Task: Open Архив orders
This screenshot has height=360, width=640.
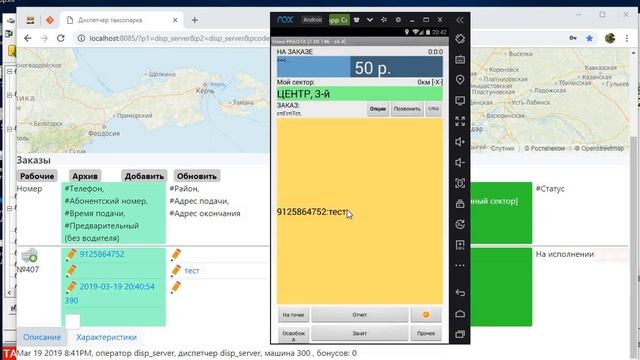Action: point(85,176)
